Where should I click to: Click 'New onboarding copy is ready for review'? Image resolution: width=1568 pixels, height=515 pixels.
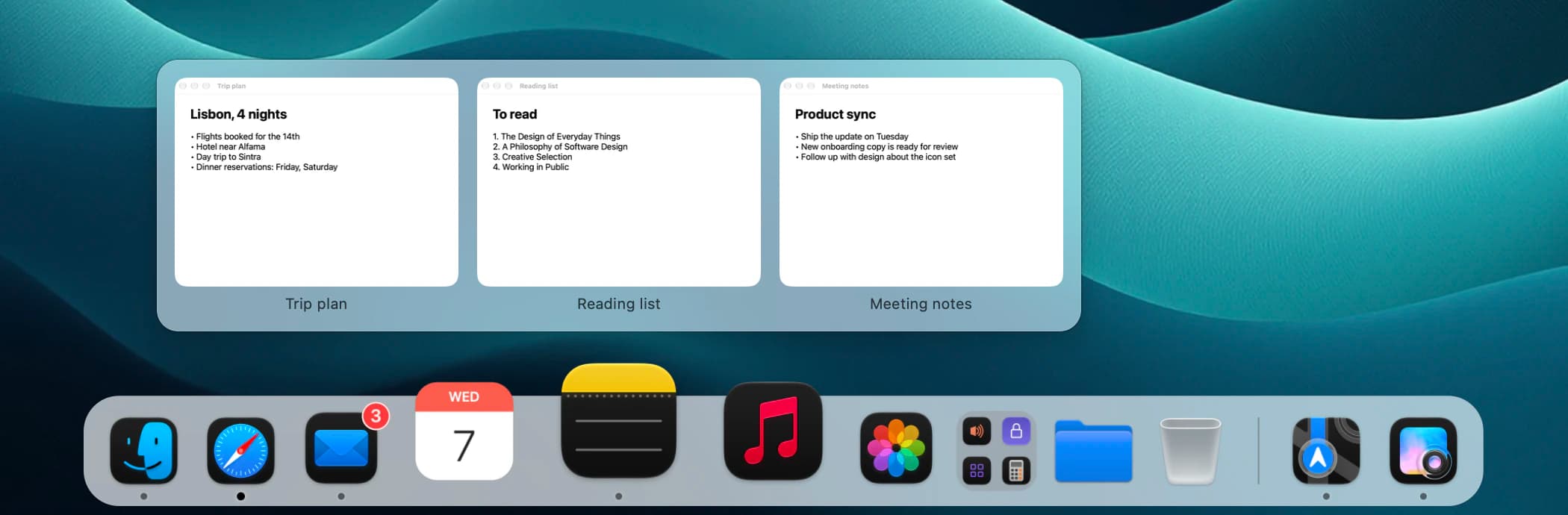[877, 147]
